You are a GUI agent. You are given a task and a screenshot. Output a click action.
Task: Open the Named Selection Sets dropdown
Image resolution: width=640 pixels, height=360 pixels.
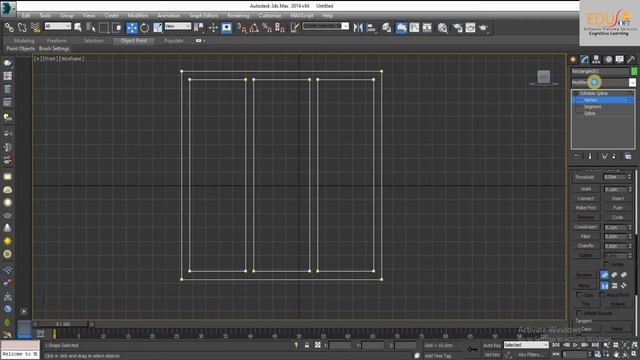click(326, 26)
